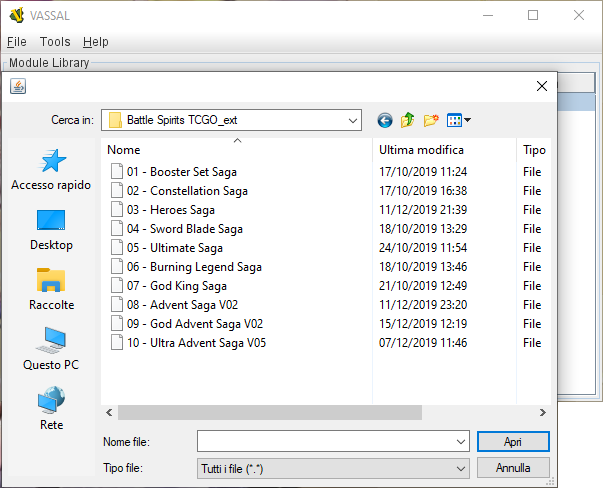Viewport: 603px width, 488px height.
Task: Click date 11/12/2019 21:39
Action: [423, 210]
